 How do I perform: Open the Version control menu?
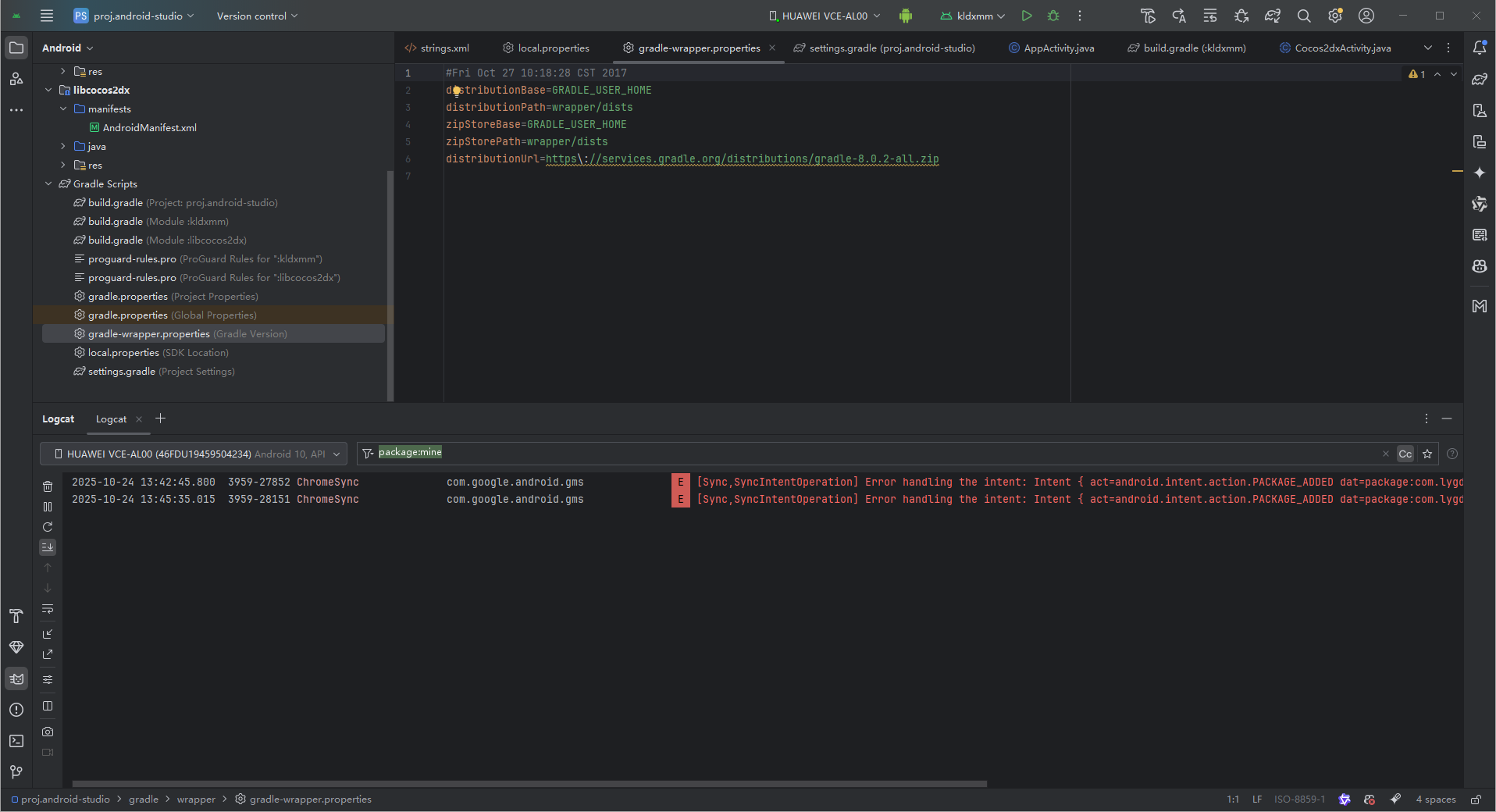pos(257,16)
